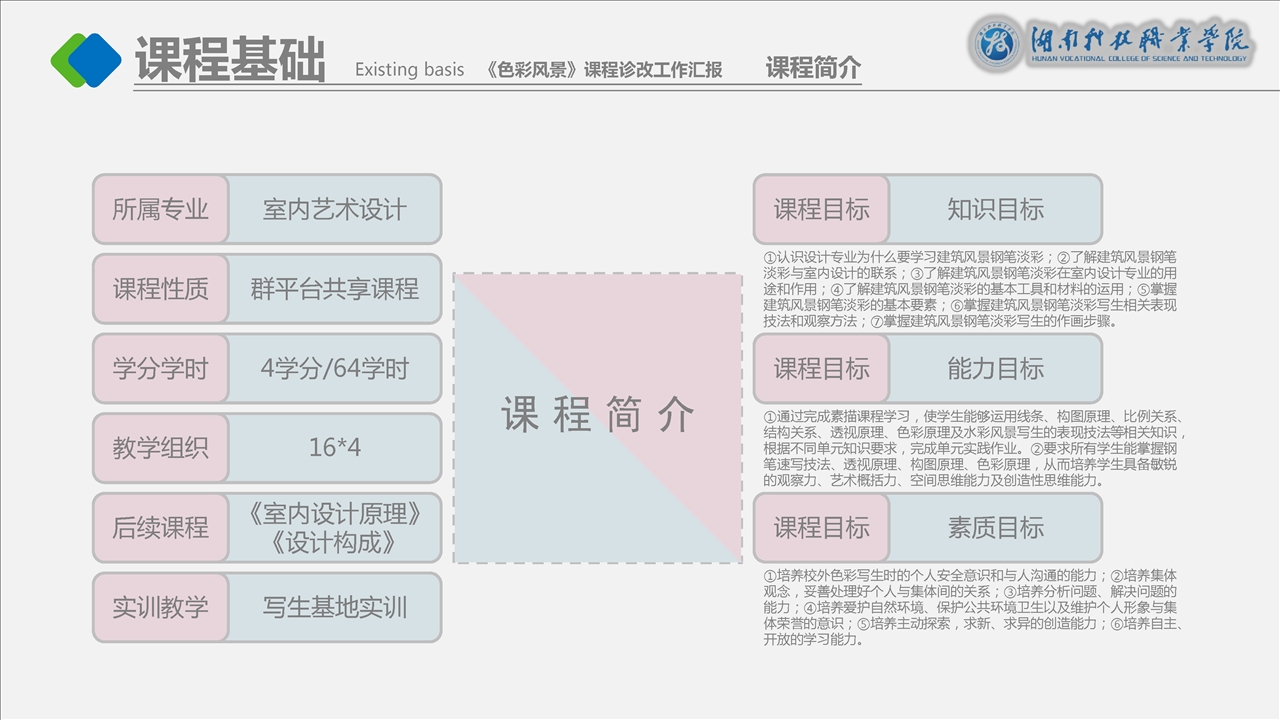Select the 写生基地实训 box
The width and height of the screenshot is (1280, 720).
click(334, 607)
